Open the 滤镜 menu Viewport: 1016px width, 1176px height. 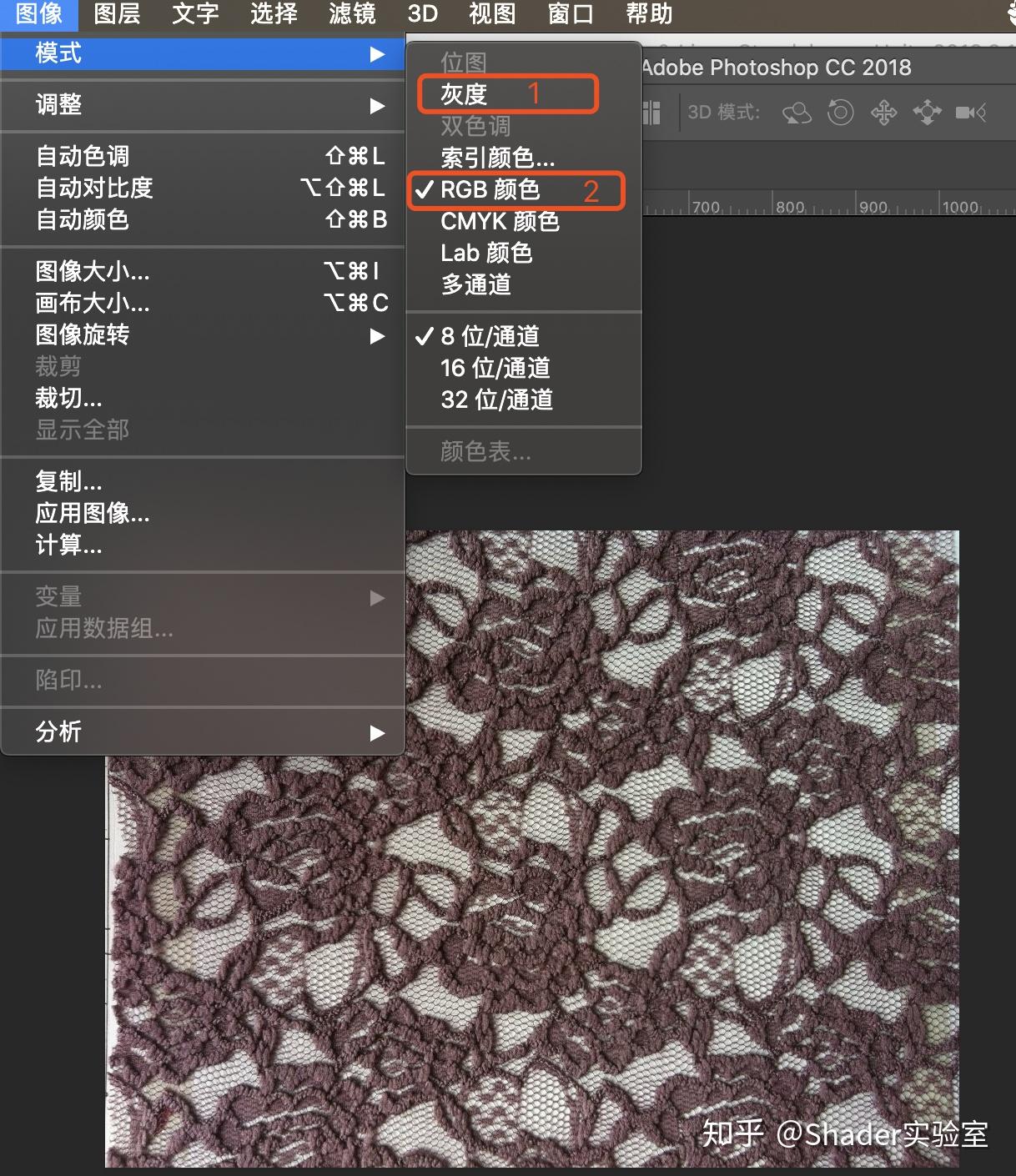tap(352, 14)
